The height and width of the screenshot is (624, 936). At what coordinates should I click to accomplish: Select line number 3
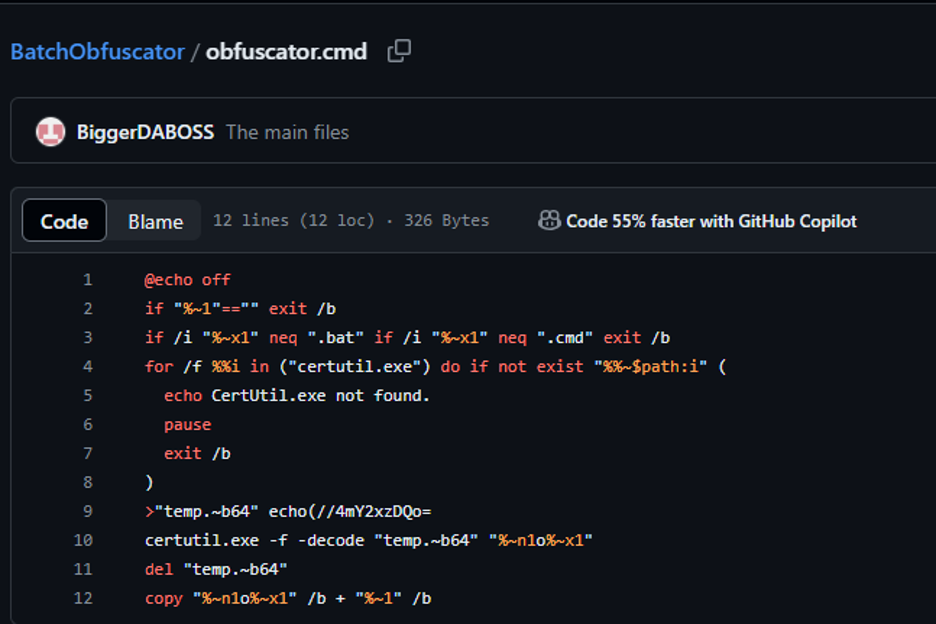click(x=88, y=337)
